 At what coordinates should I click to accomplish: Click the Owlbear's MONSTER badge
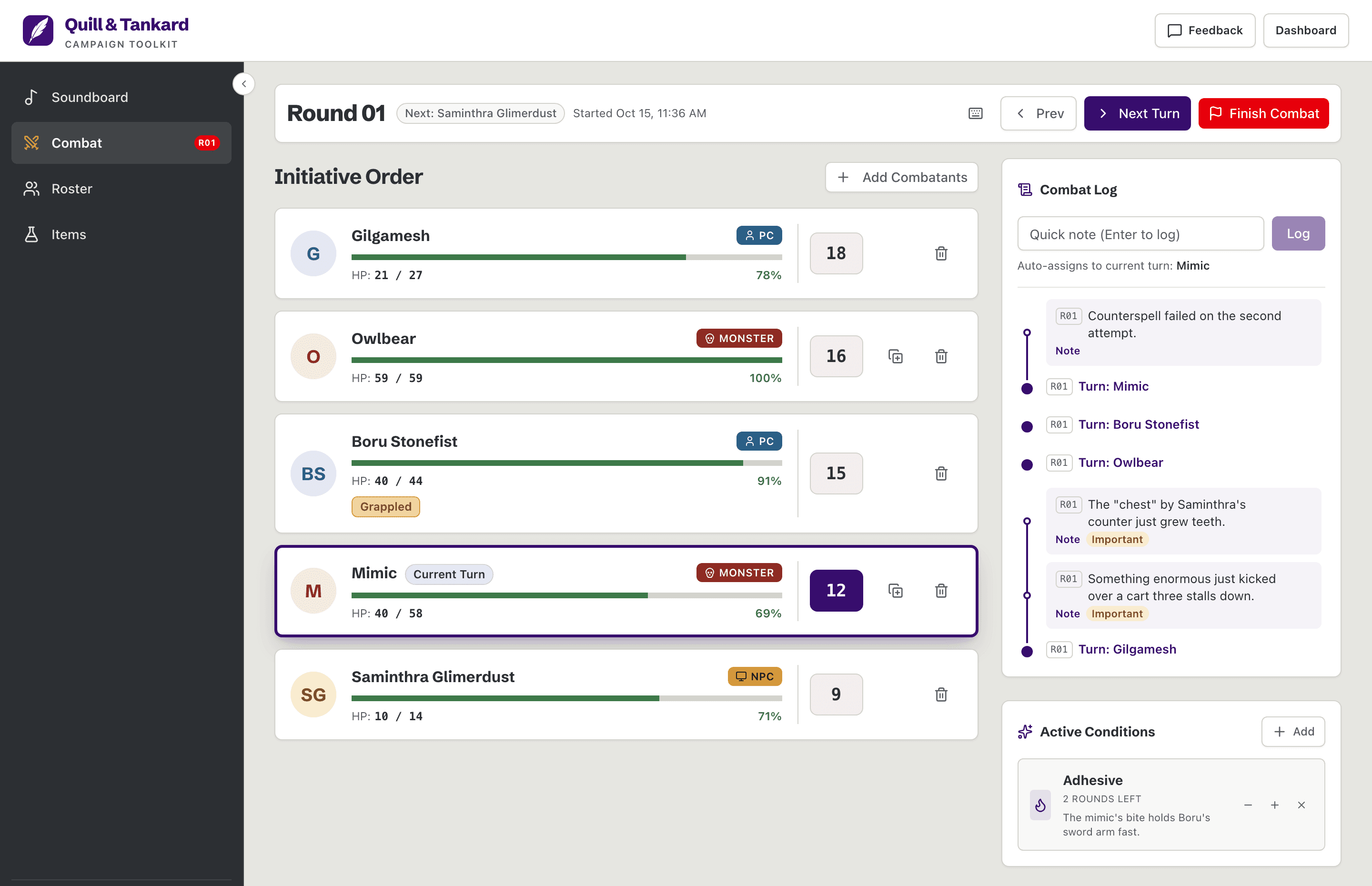[x=738, y=338]
